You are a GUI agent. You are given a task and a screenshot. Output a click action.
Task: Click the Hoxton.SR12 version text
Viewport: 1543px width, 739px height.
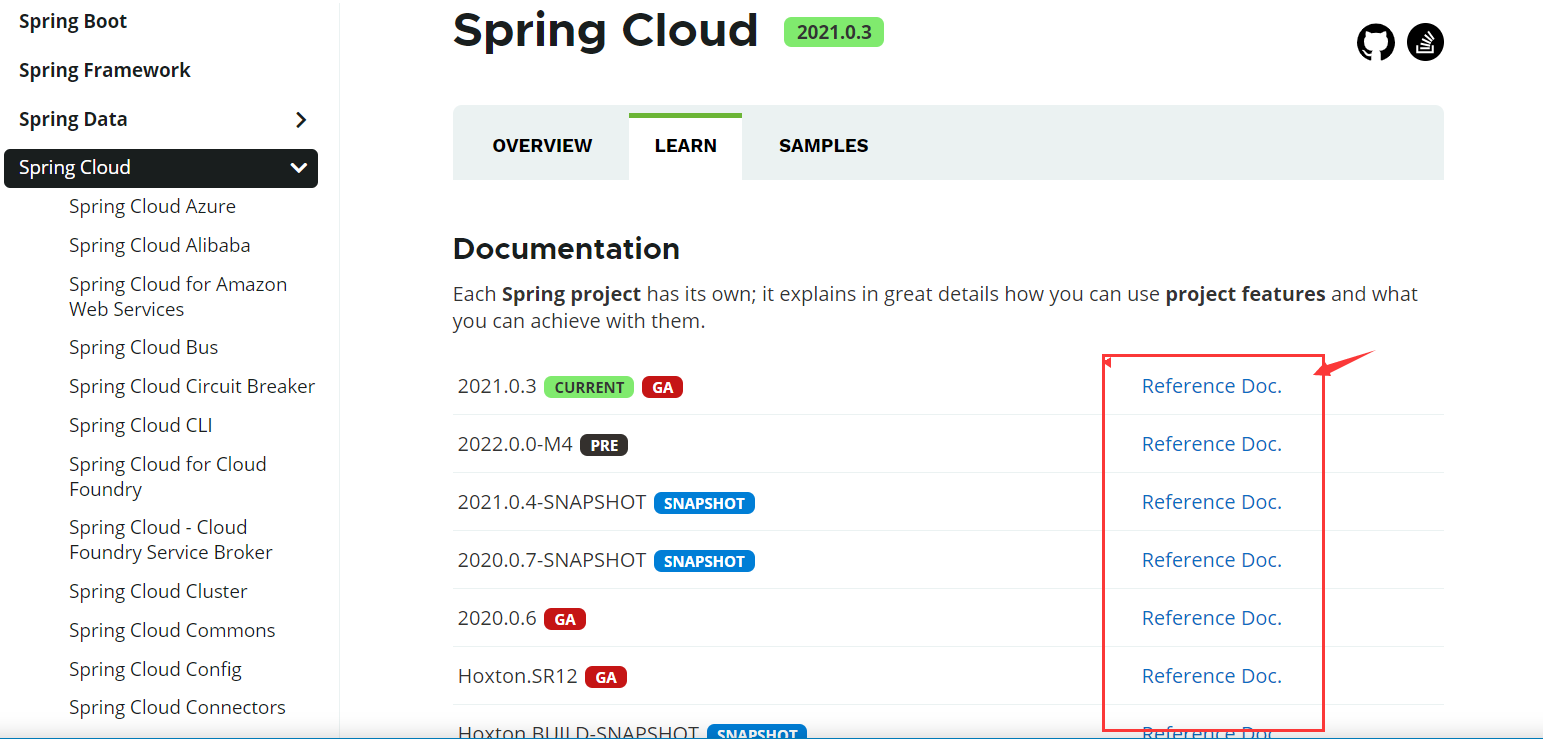518,676
